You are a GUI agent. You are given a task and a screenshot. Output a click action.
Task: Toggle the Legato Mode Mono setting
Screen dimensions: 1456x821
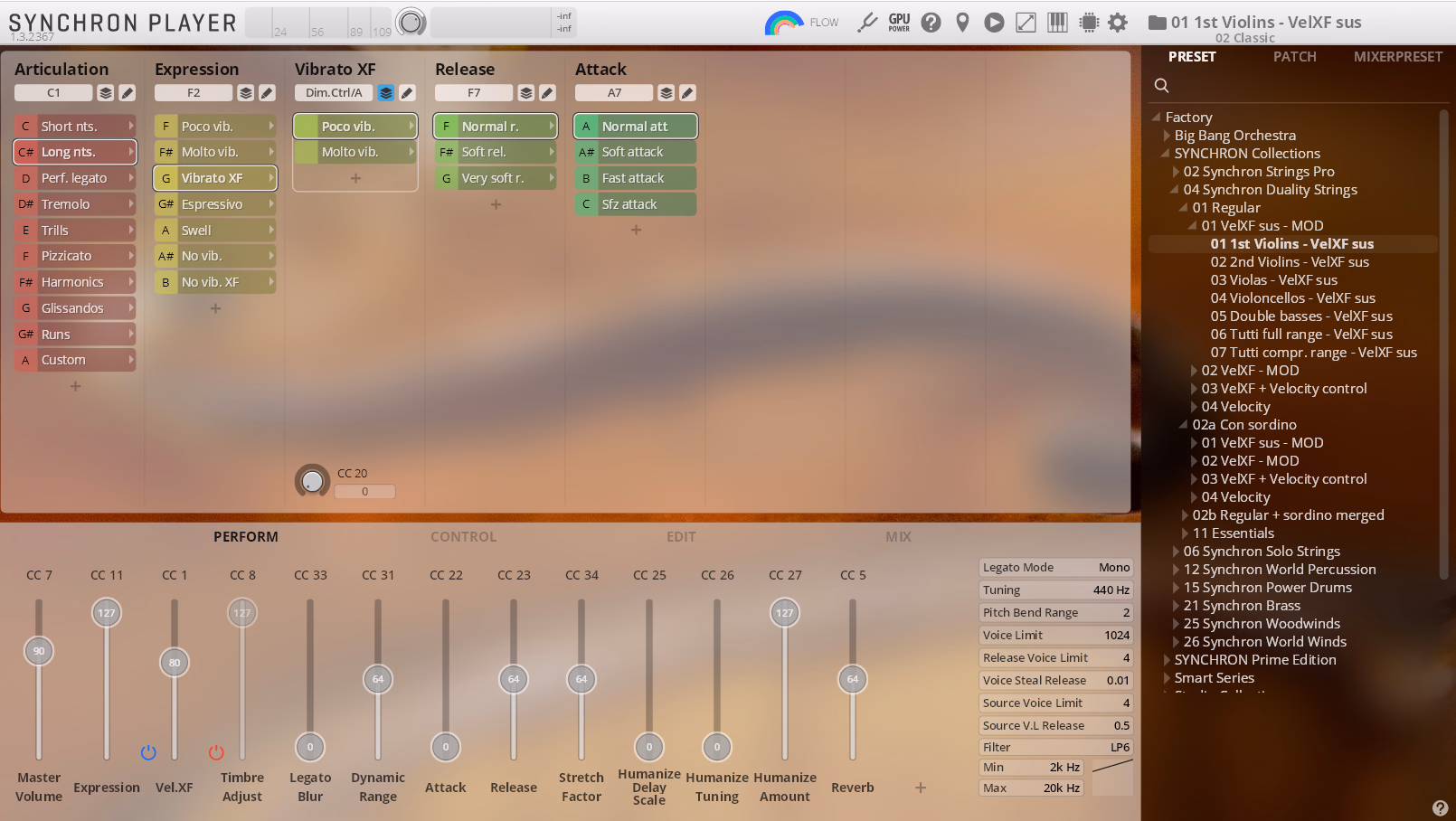coord(1056,568)
